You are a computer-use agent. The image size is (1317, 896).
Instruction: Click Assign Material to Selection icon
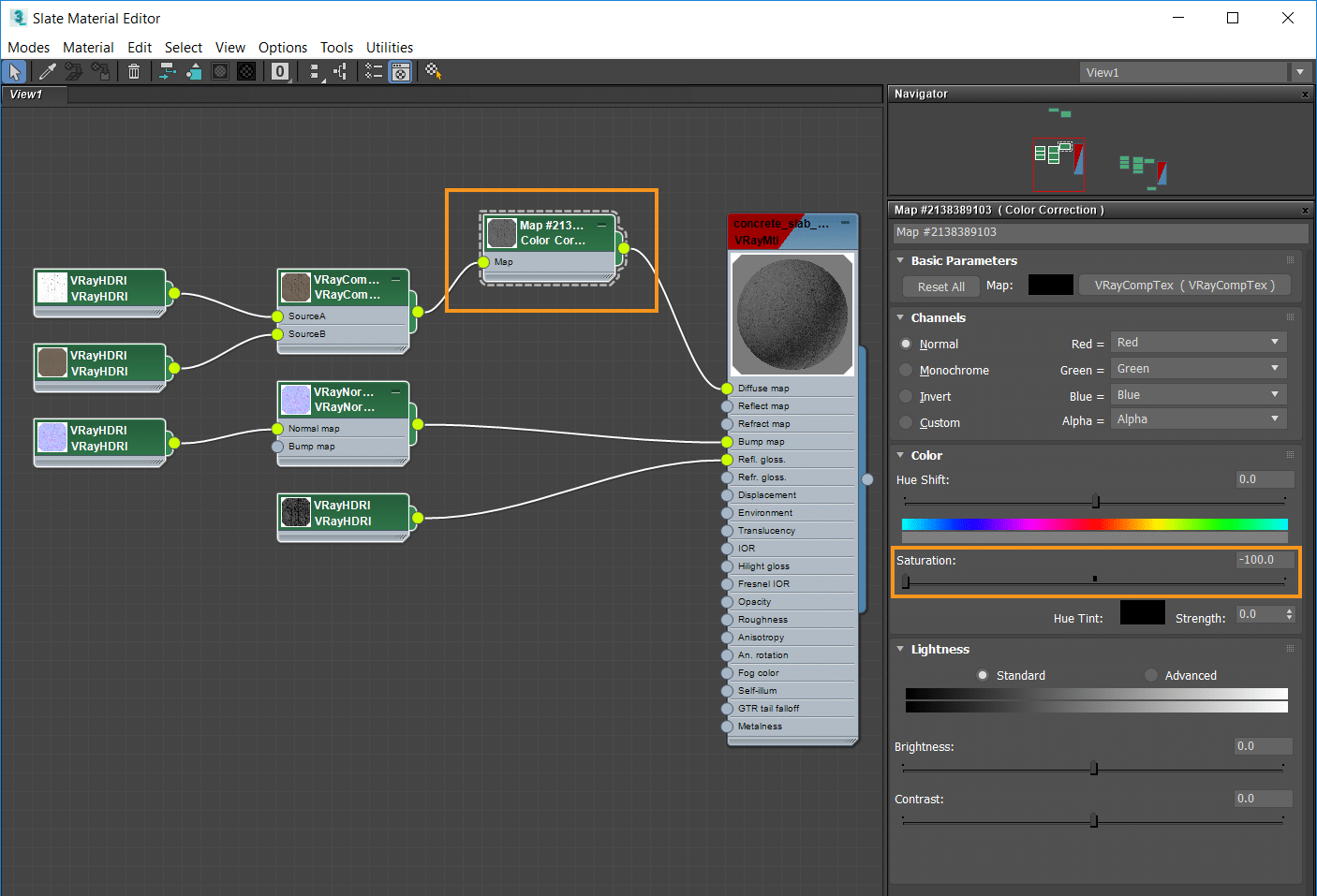tap(100, 72)
